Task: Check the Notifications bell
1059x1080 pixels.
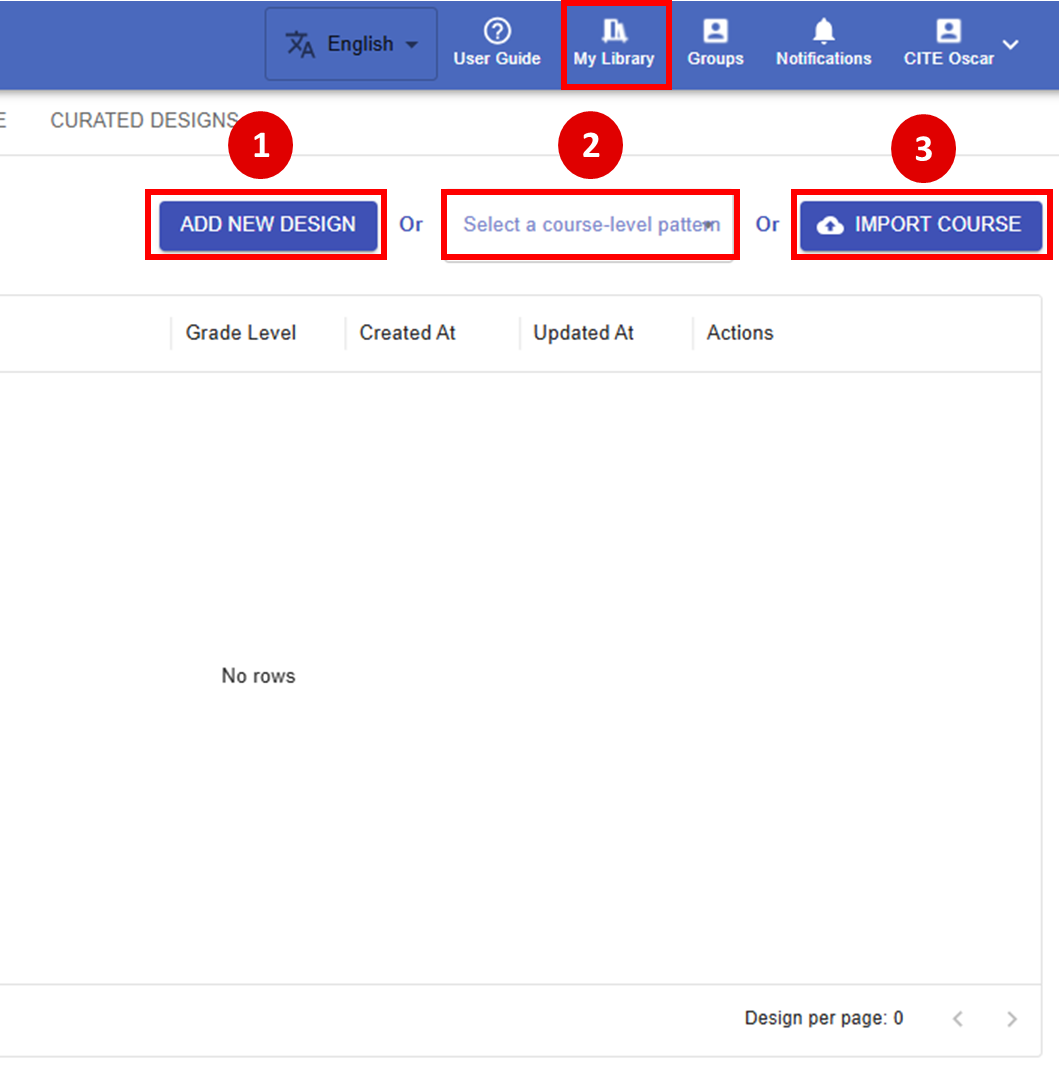Action: tap(823, 32)
